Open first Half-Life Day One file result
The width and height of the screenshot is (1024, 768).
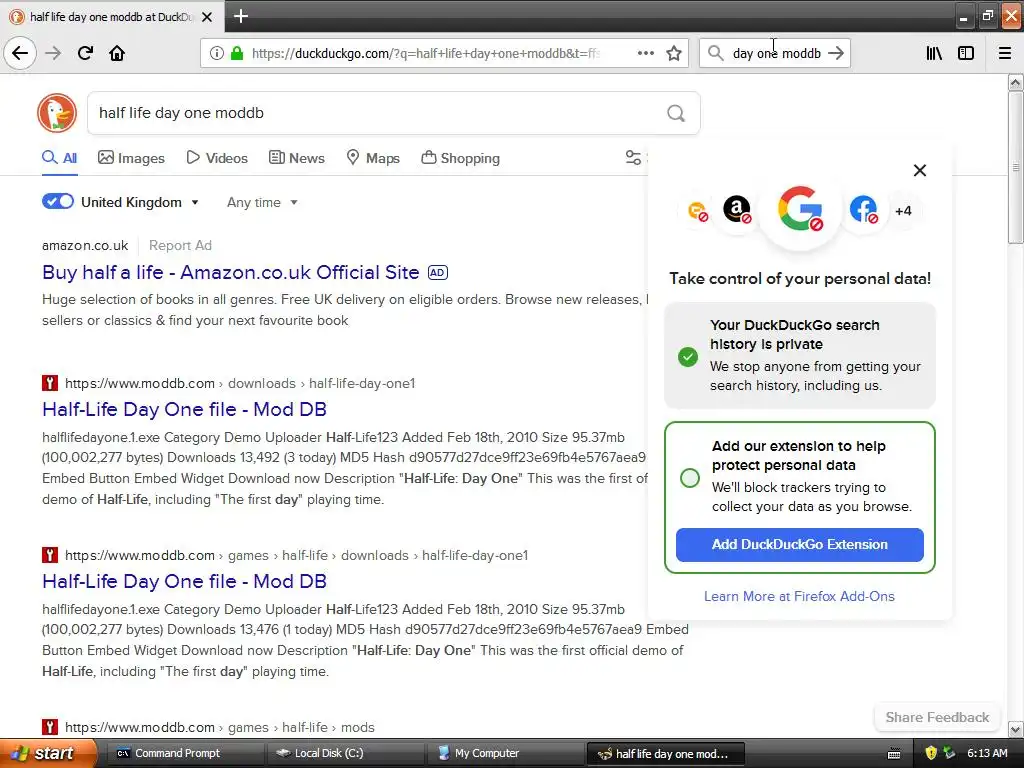[x=184, y=409]
